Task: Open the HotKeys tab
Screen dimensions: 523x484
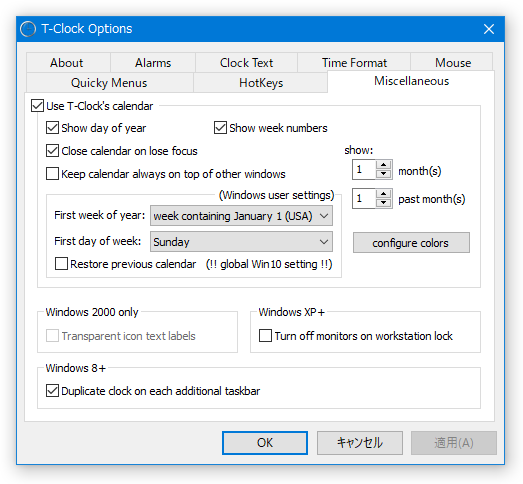Action: (x=260, y=82)
